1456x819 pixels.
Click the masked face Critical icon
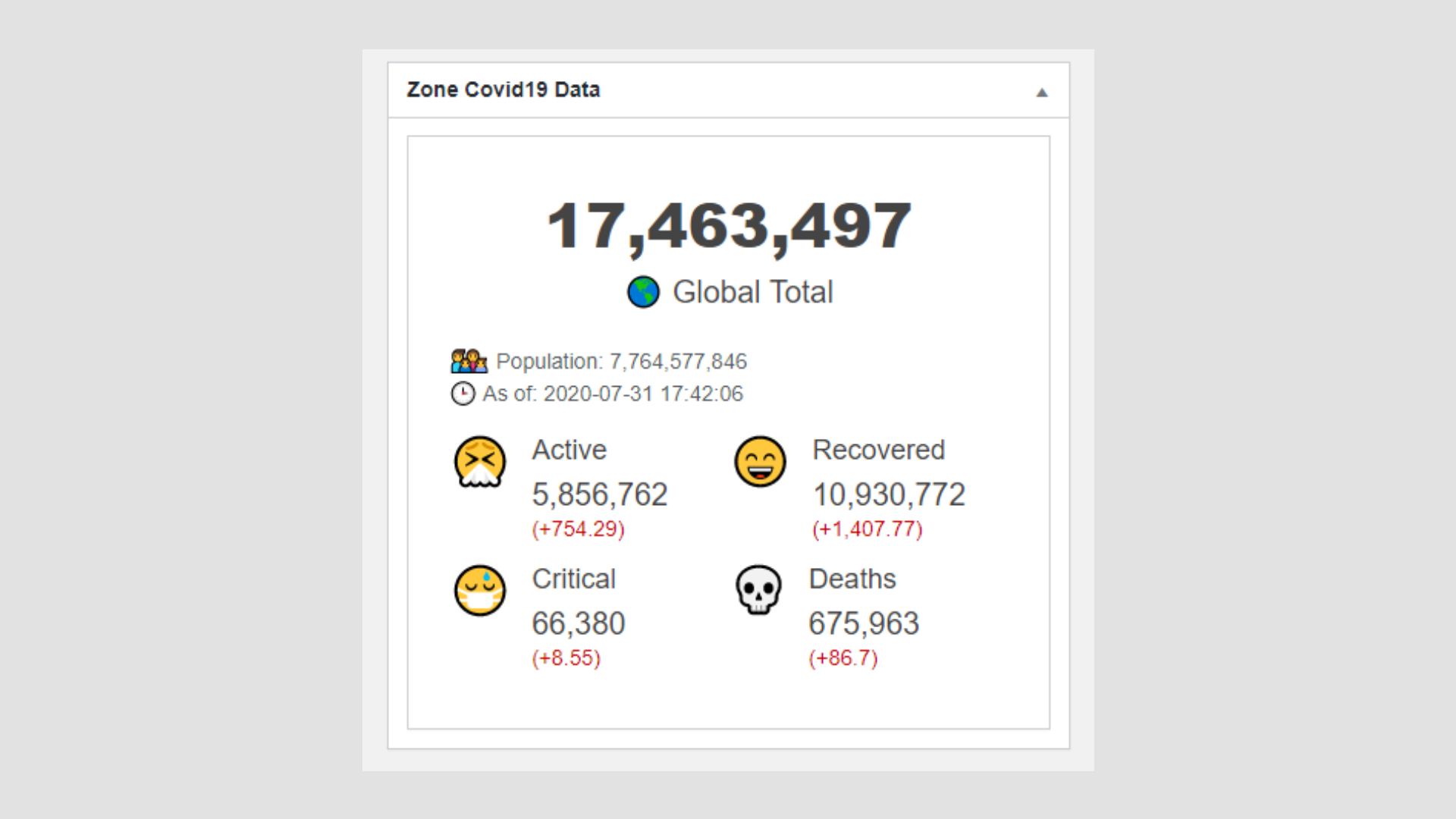click(479, 590)
